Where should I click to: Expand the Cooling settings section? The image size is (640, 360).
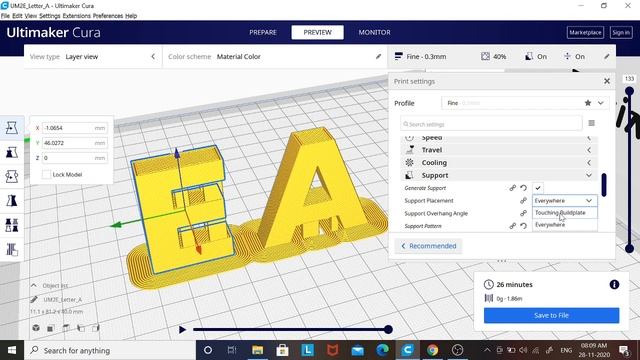point(499,162)
